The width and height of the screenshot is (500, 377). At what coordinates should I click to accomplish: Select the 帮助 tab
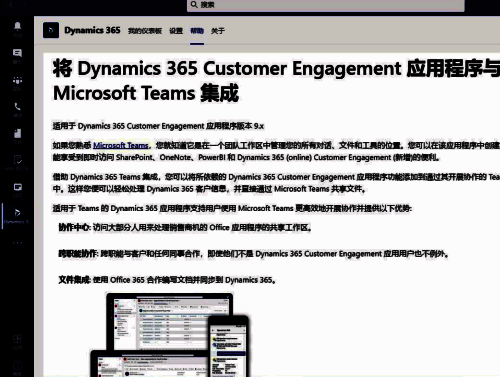click(197, 31)
